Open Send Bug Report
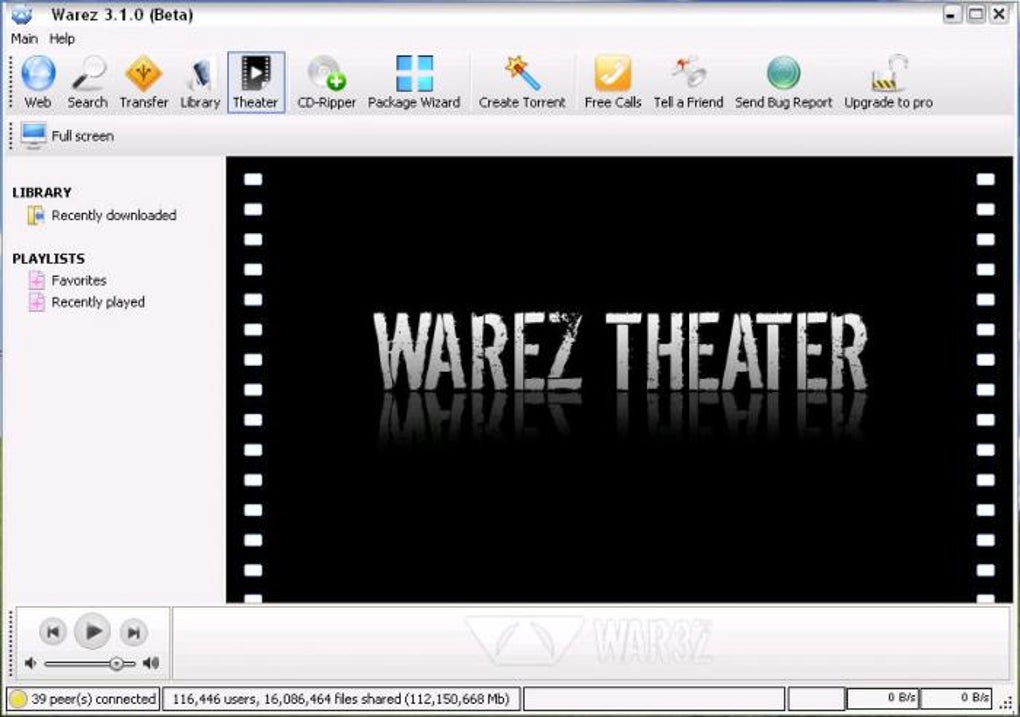Image resolution: width=1020 pixels, height=717 pixels. tap(783, 82)
